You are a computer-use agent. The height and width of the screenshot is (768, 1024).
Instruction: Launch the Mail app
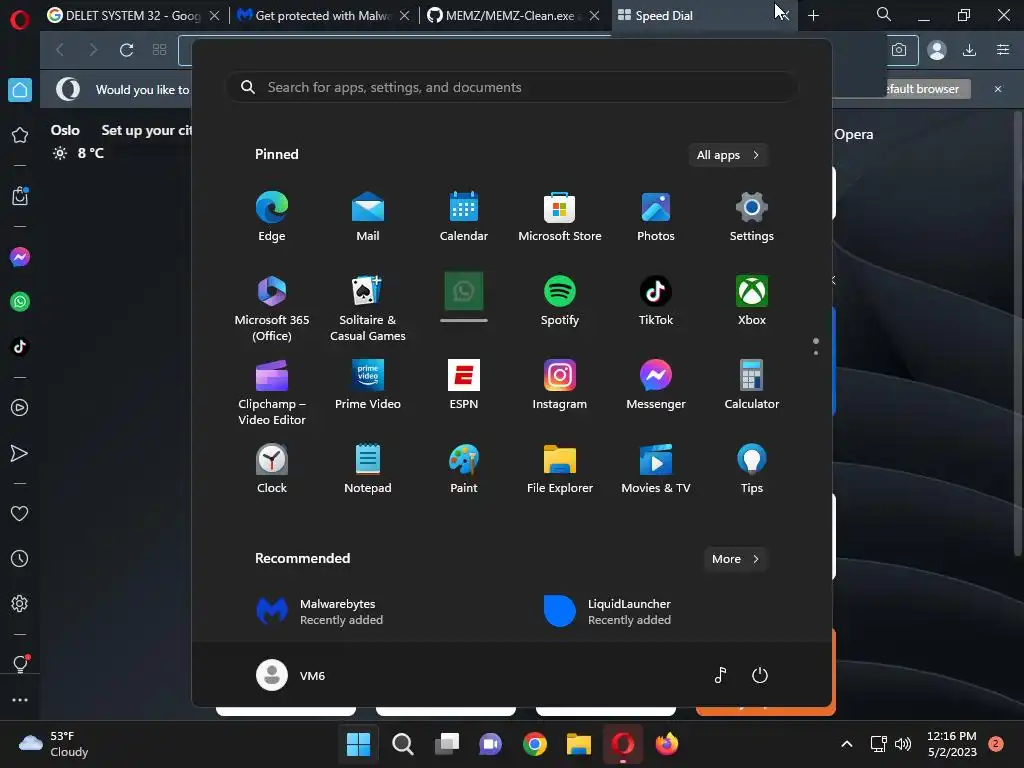point(368,217)
